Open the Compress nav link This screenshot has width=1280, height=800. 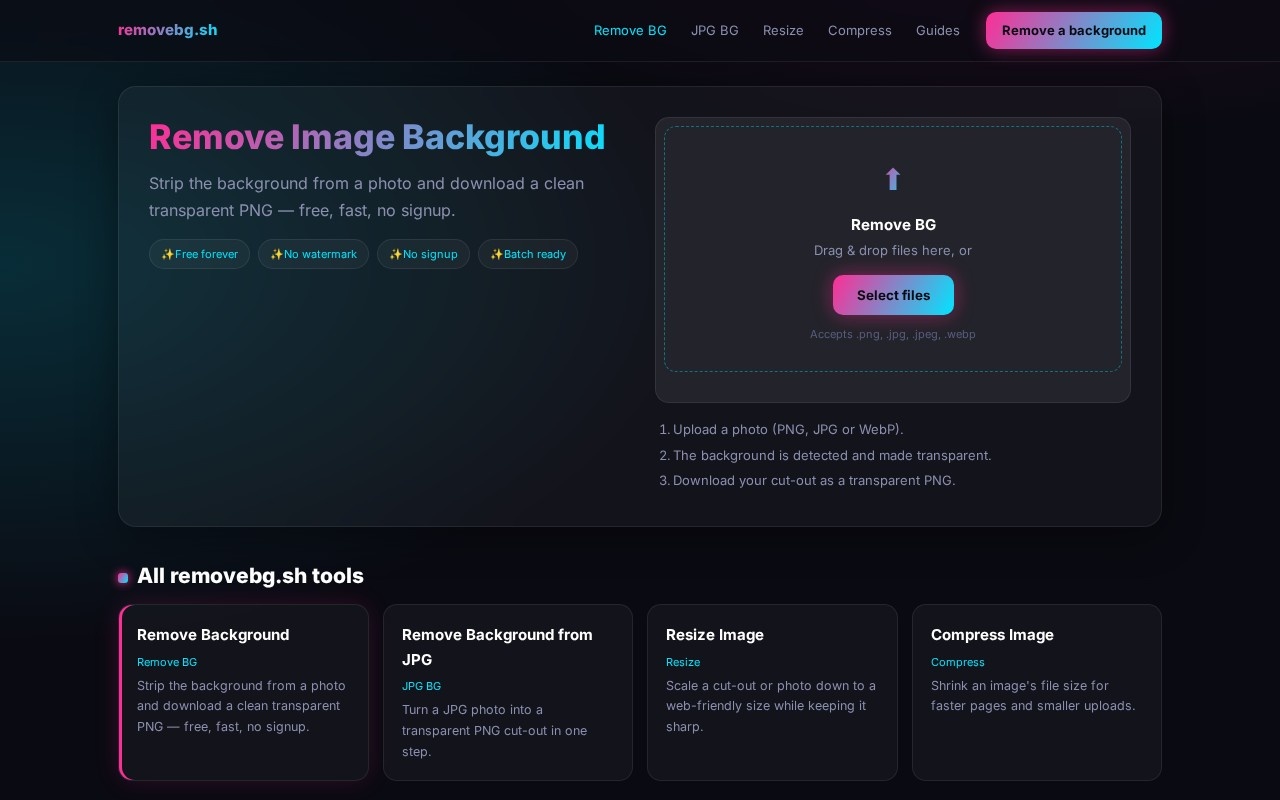pyautogui.click(x=860, y=30)
